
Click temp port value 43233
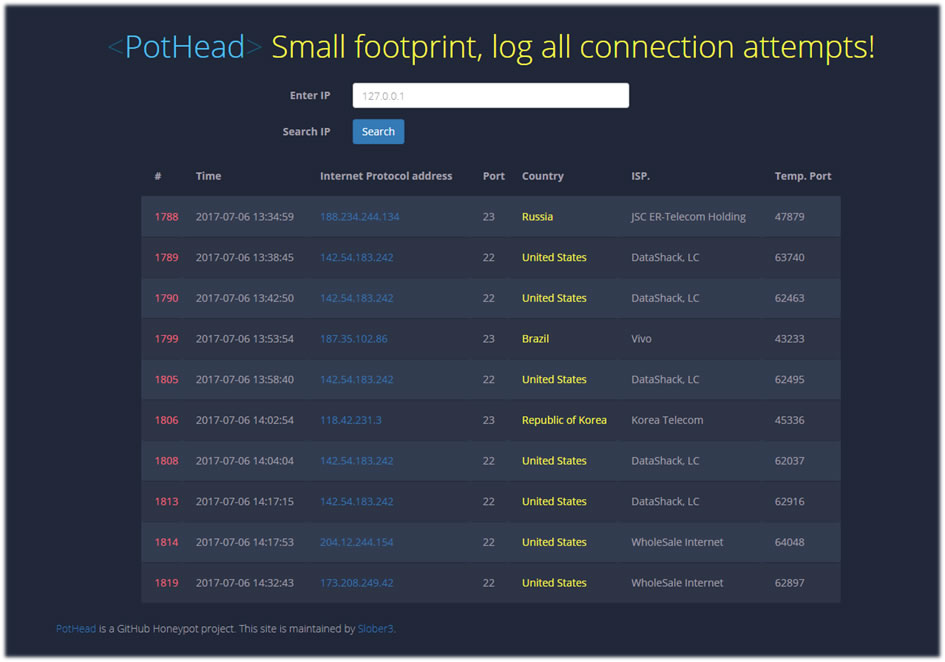pos(790,339)
